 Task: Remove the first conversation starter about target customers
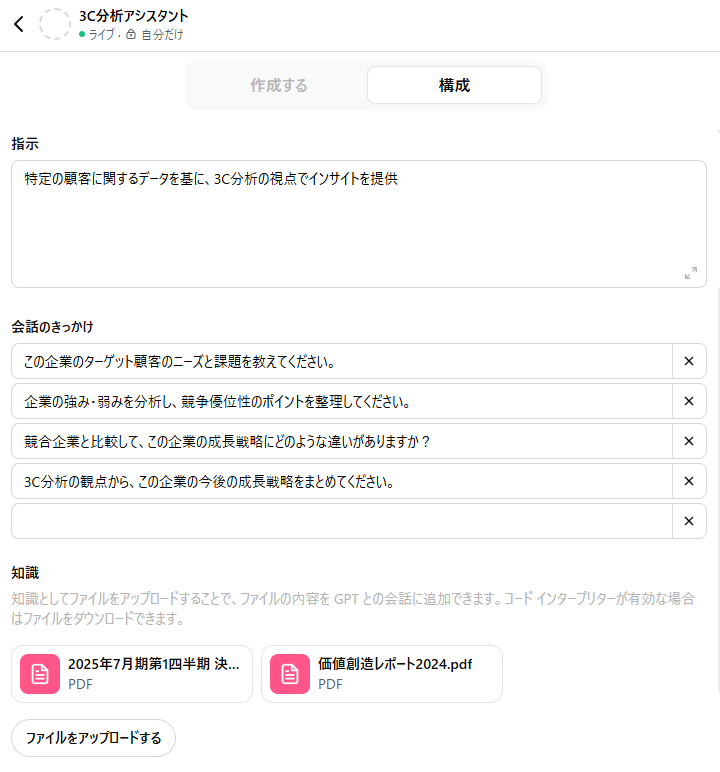click(689, 361)
